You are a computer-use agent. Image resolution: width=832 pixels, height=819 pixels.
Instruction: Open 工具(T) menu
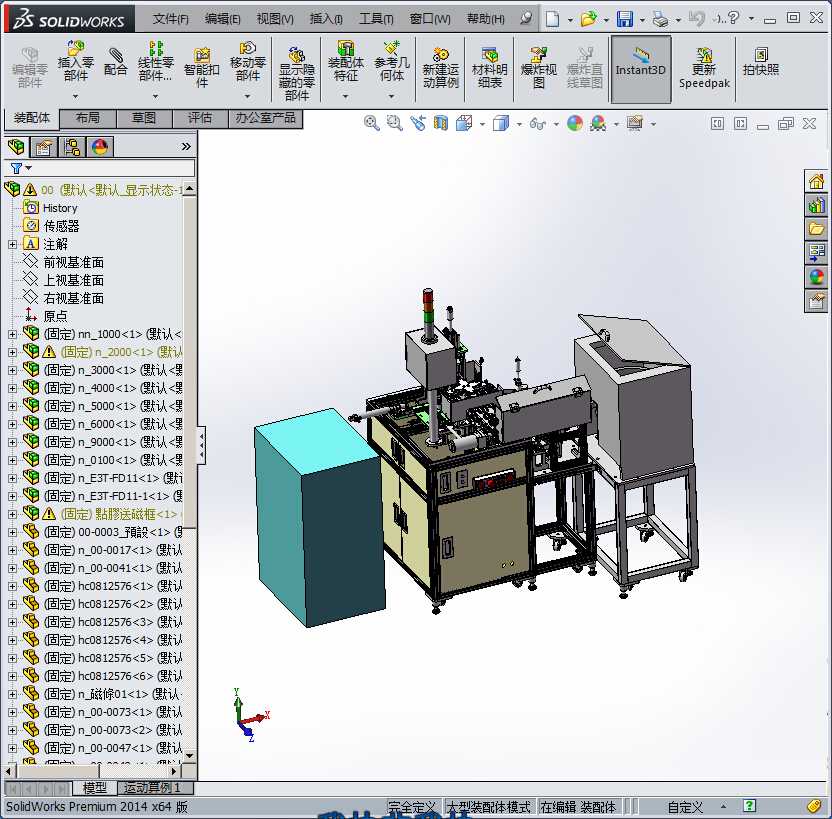click(x=376, y=19)
